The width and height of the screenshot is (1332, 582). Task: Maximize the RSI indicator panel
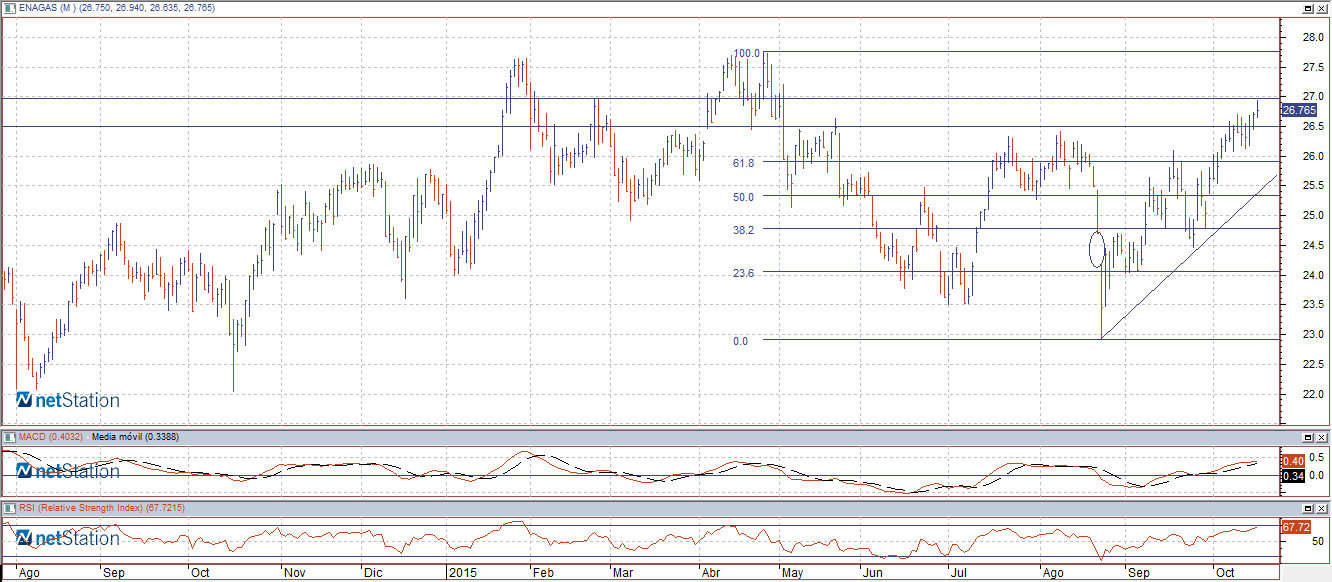tap(1307, 508)
